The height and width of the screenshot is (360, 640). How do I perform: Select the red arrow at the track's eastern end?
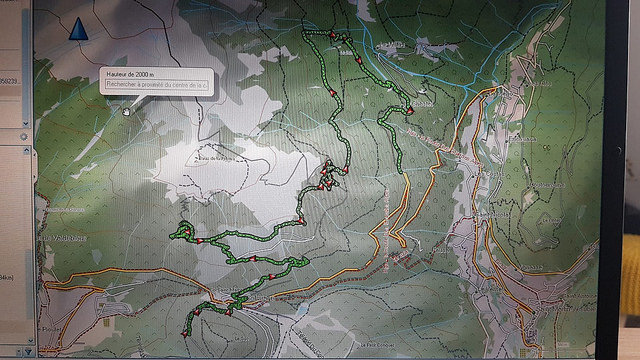pyautogui.click(x=410, y=110)
